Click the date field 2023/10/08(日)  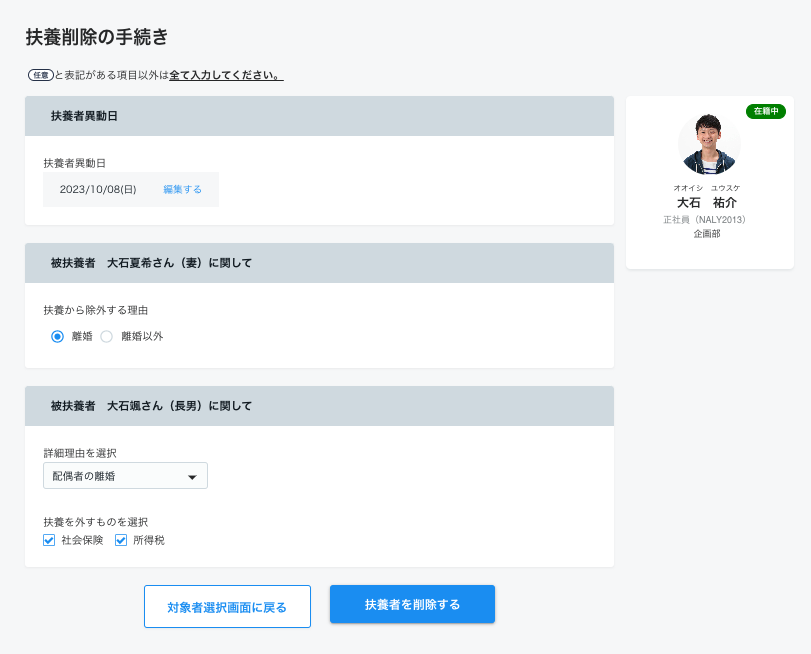point(98,189)
